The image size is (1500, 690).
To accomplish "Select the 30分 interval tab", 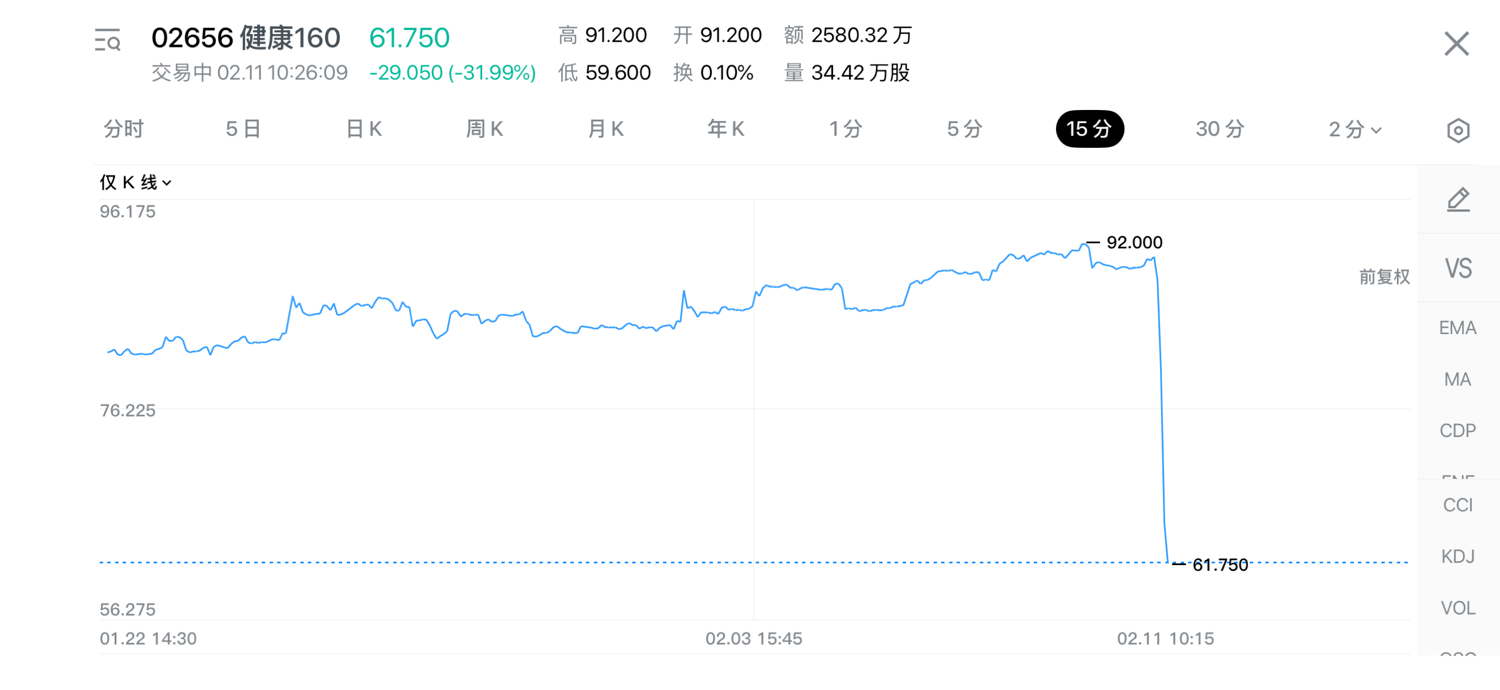I will (1220, 129).
